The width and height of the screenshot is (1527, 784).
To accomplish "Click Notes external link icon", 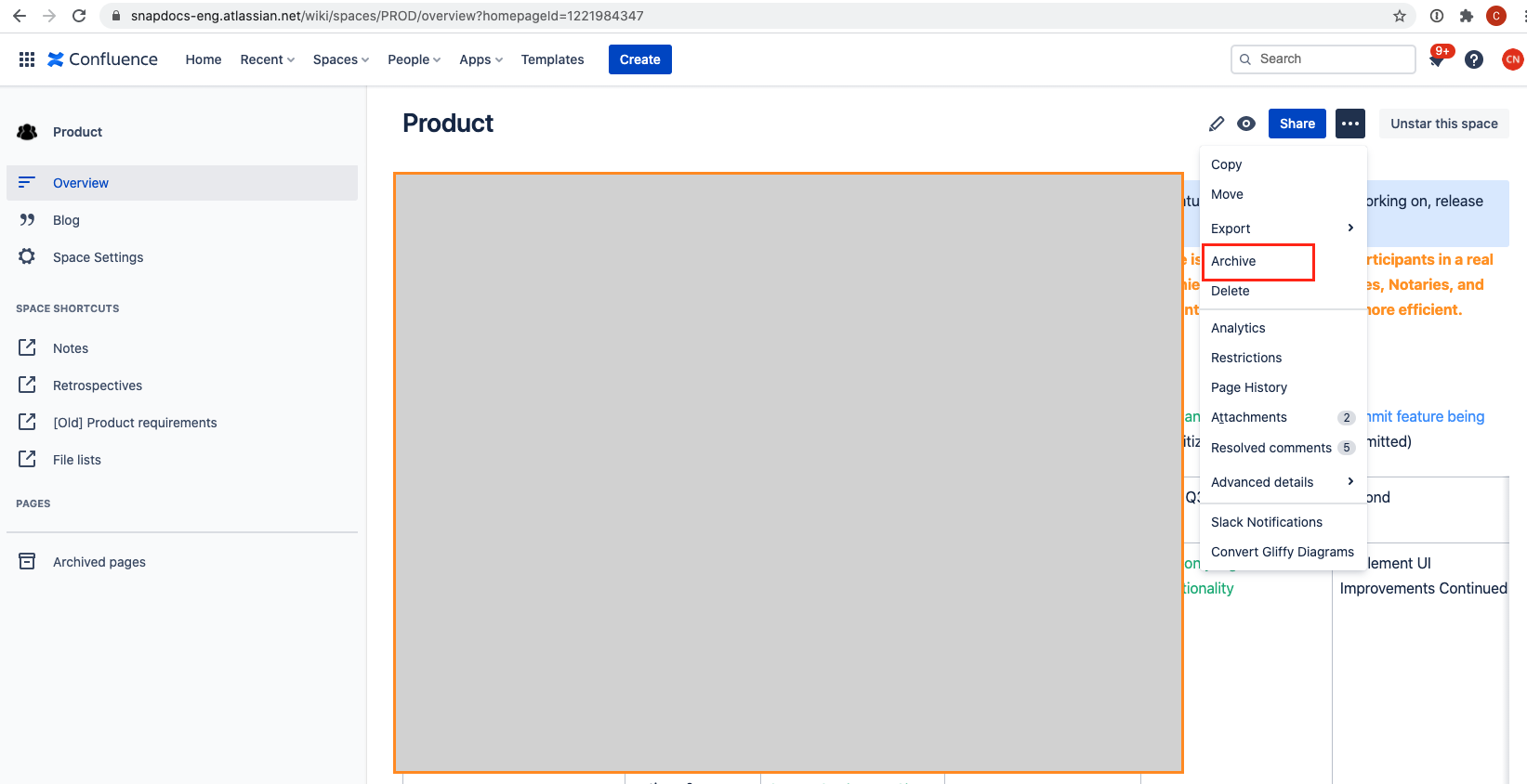I will pyautogui.click(x=27, y=347).
